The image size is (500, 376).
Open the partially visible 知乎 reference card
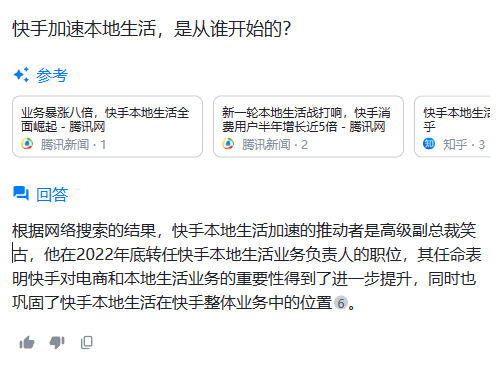pos(452,126)
